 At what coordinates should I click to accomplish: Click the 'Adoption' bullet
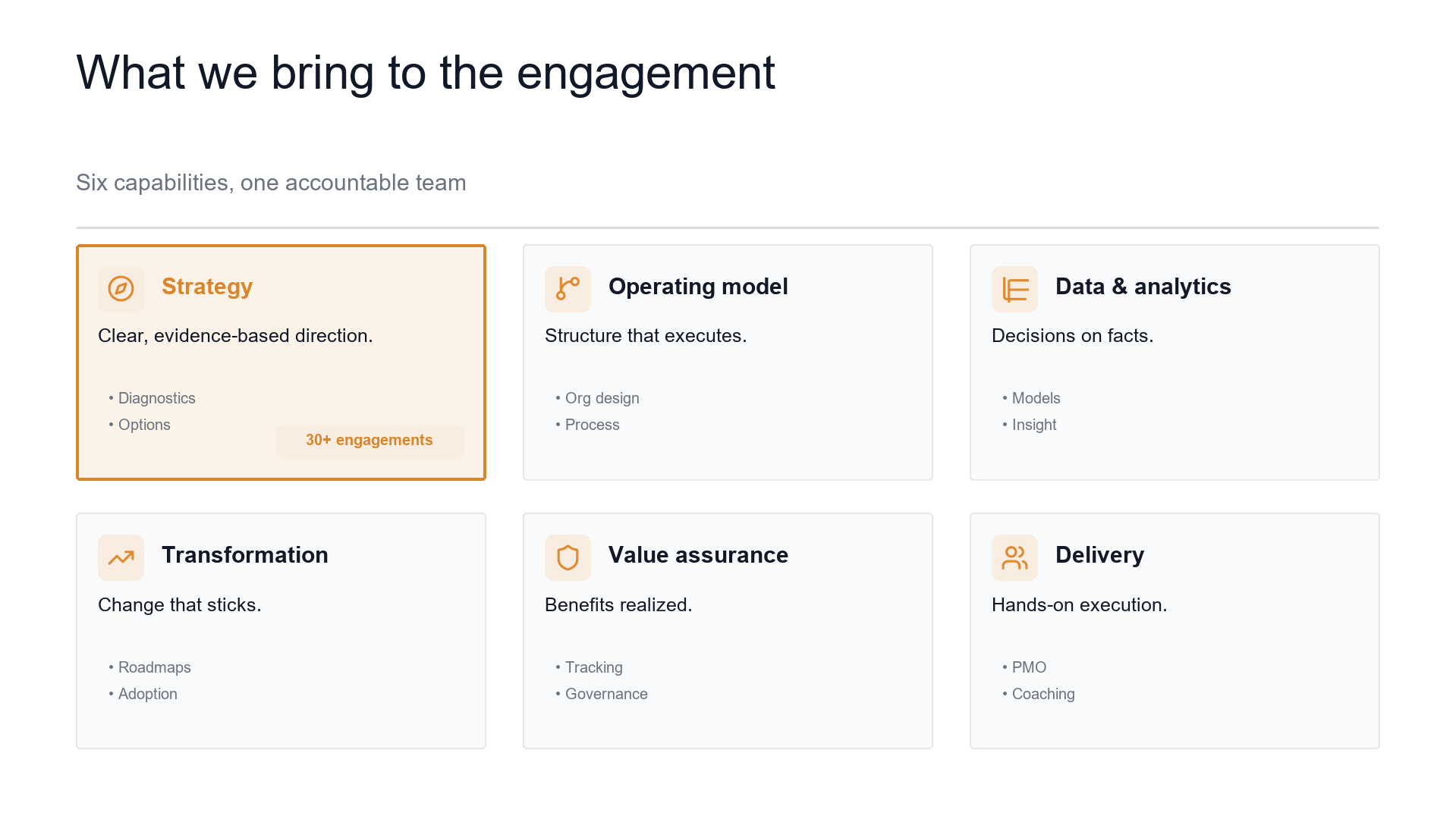[143, 694]
